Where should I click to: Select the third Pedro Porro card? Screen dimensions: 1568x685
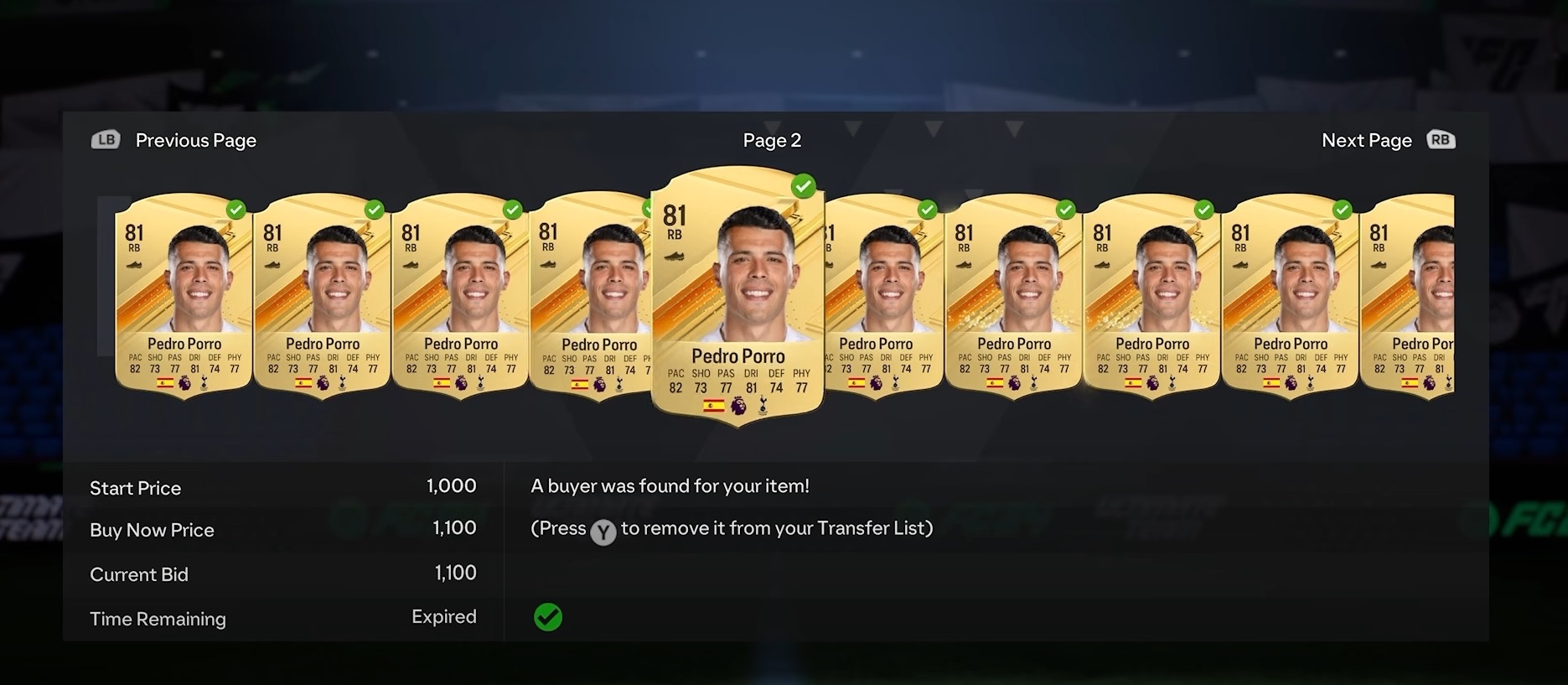[460, 296]
